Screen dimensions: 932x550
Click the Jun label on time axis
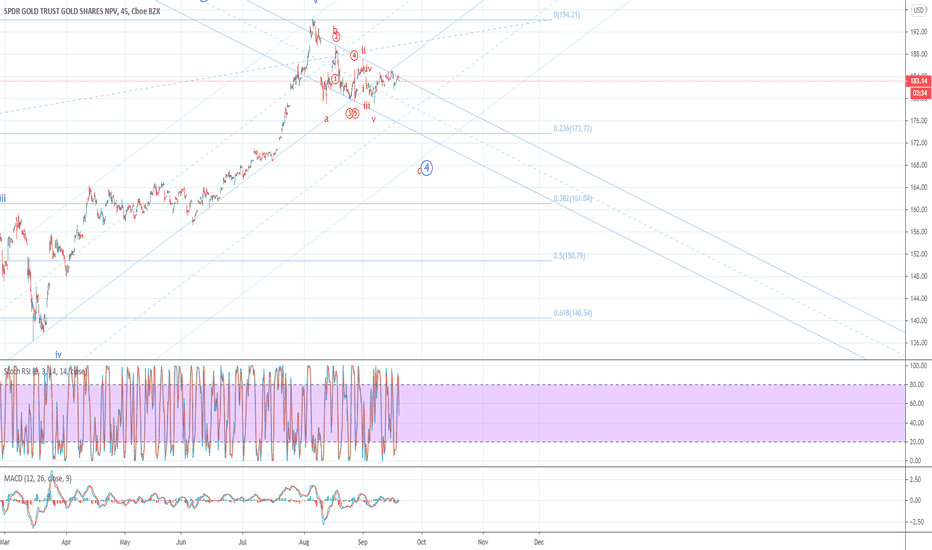click(181, 542)
